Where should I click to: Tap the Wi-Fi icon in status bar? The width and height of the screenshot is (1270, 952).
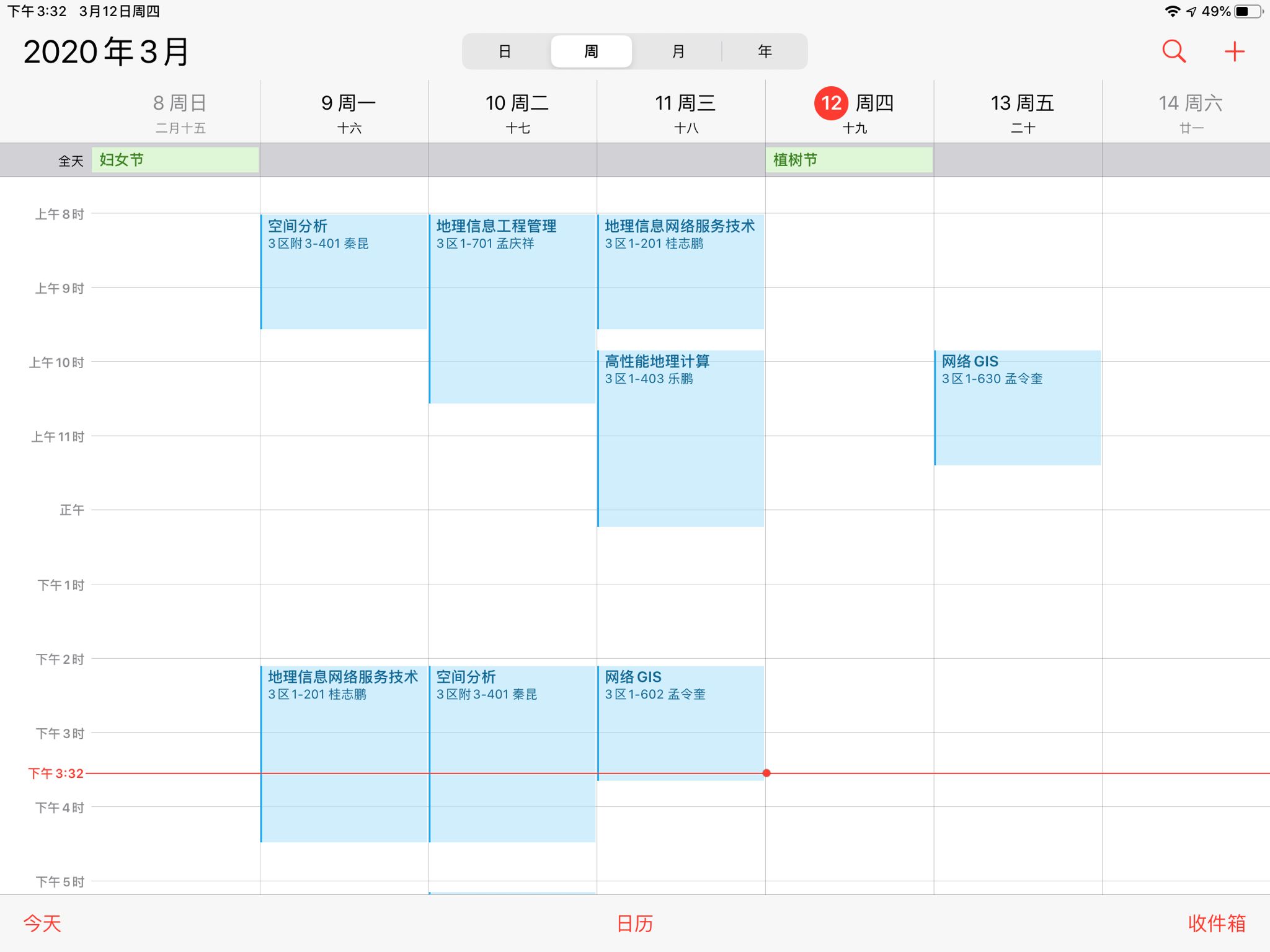1172,11
